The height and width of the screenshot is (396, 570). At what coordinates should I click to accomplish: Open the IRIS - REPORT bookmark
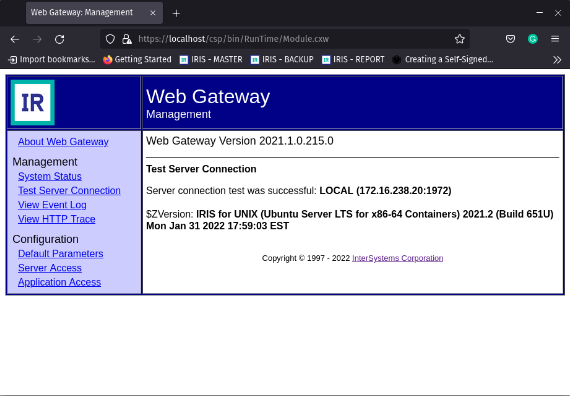[x=353, y=59]
